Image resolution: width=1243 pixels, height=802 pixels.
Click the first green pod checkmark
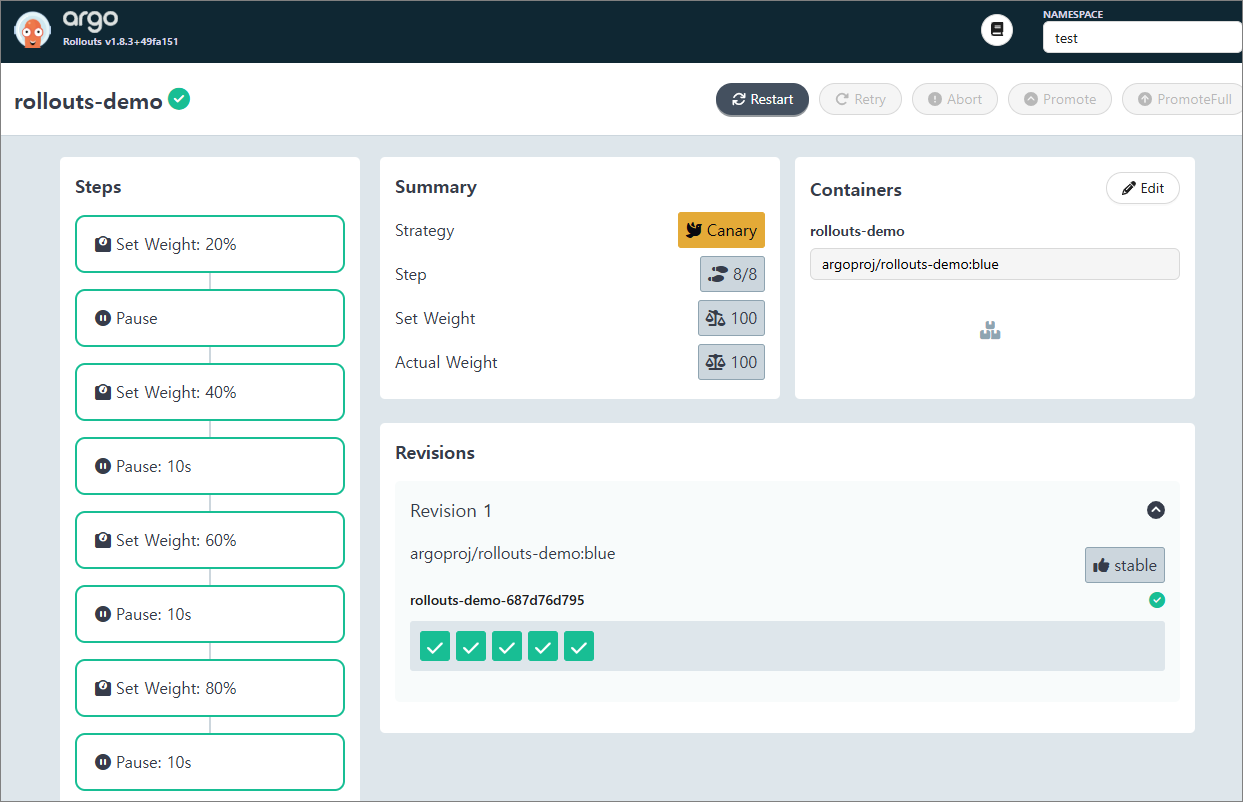tap(435, 647)
